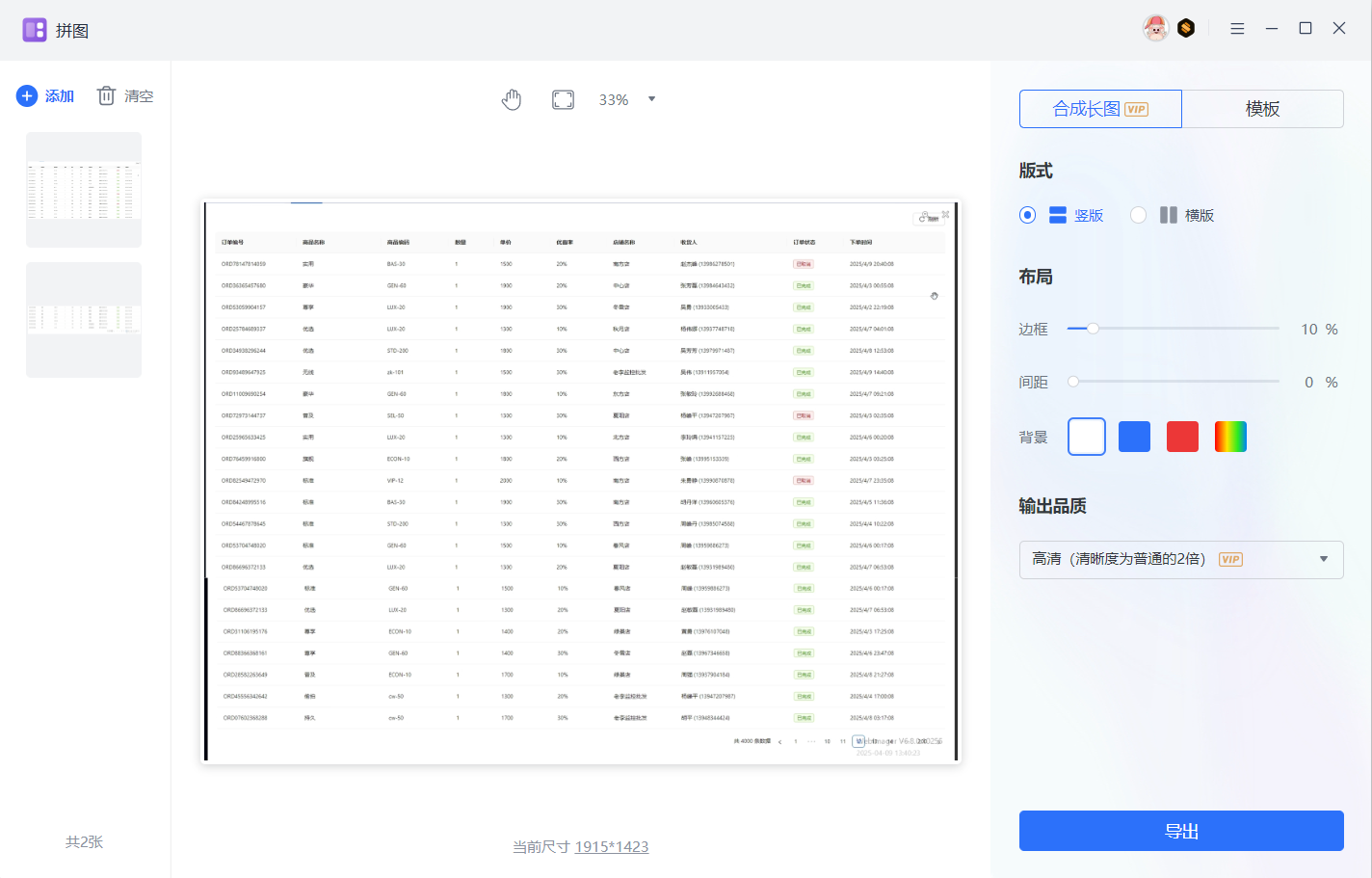Click the user avatar icon
Viewport: 1372px width, 878px height.
tap(1155, 29)
